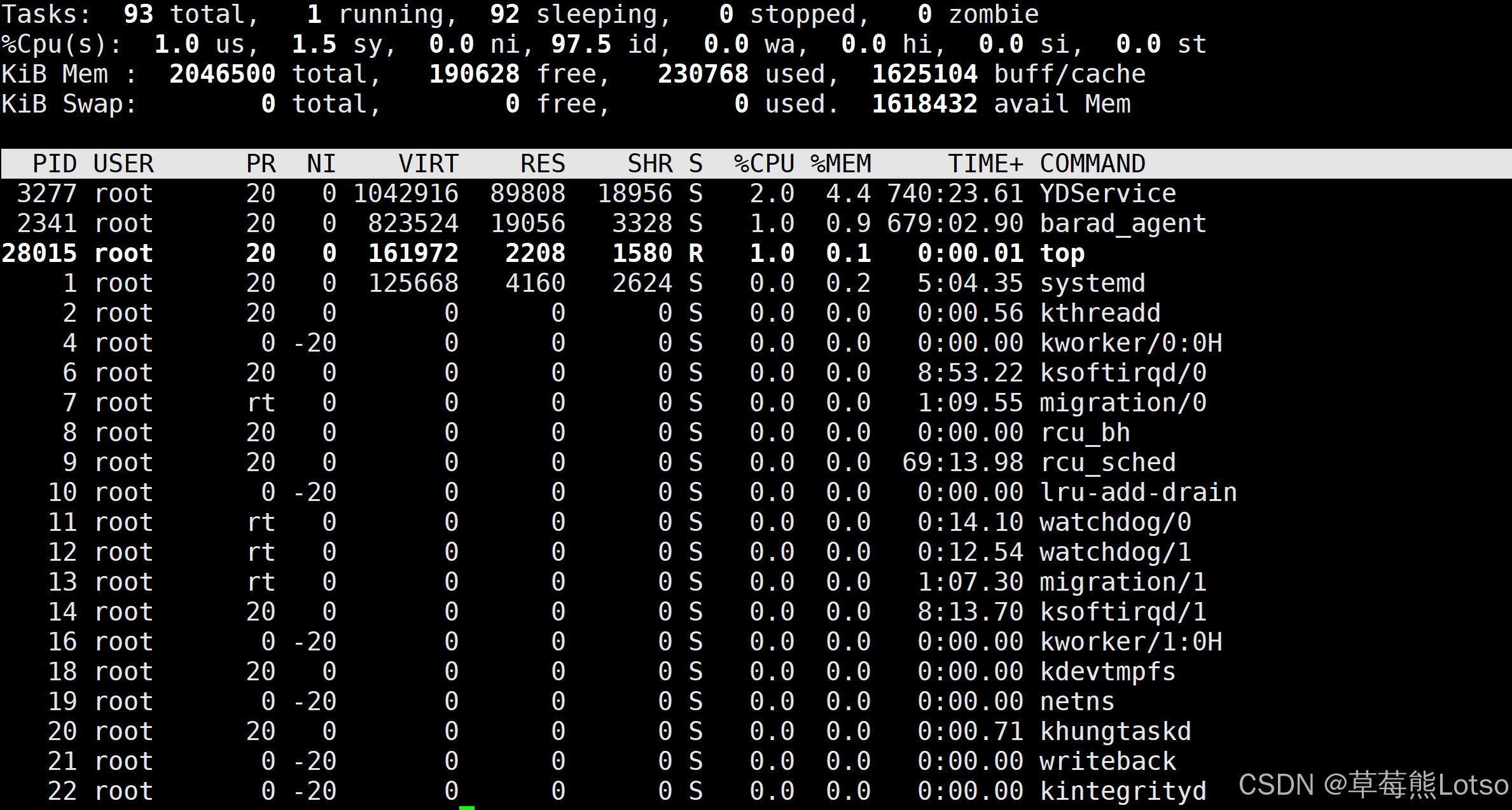
Task: Click the rcu_sched command text
Action: [x=1107, y=463]
